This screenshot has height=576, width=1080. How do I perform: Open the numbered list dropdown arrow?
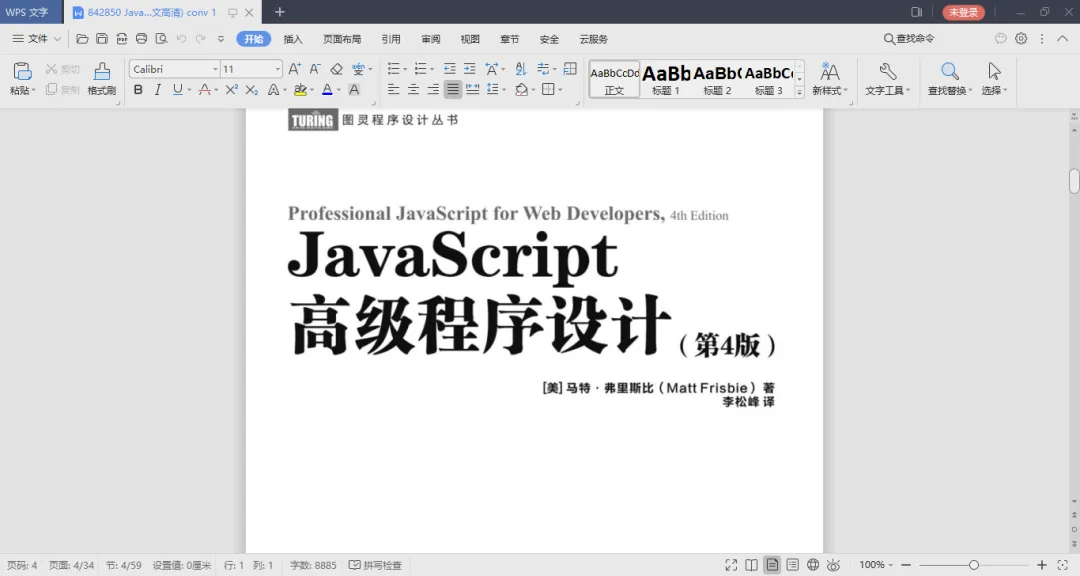pos(432,69)
